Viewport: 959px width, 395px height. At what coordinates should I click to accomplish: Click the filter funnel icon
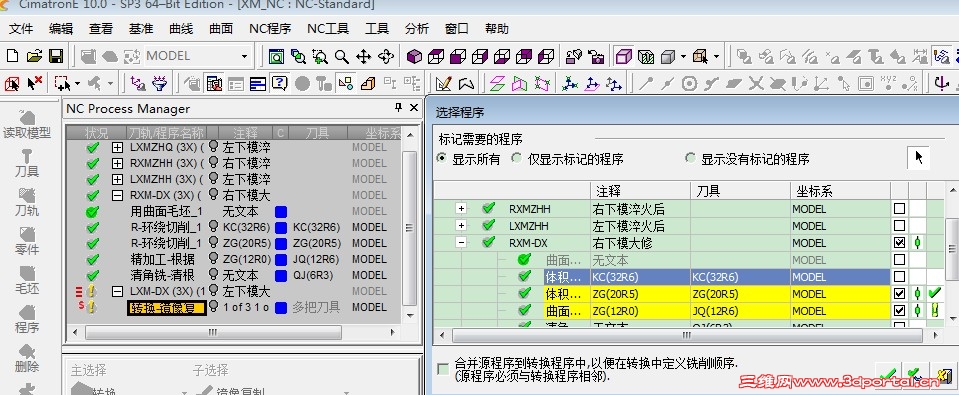pos(160,83)
